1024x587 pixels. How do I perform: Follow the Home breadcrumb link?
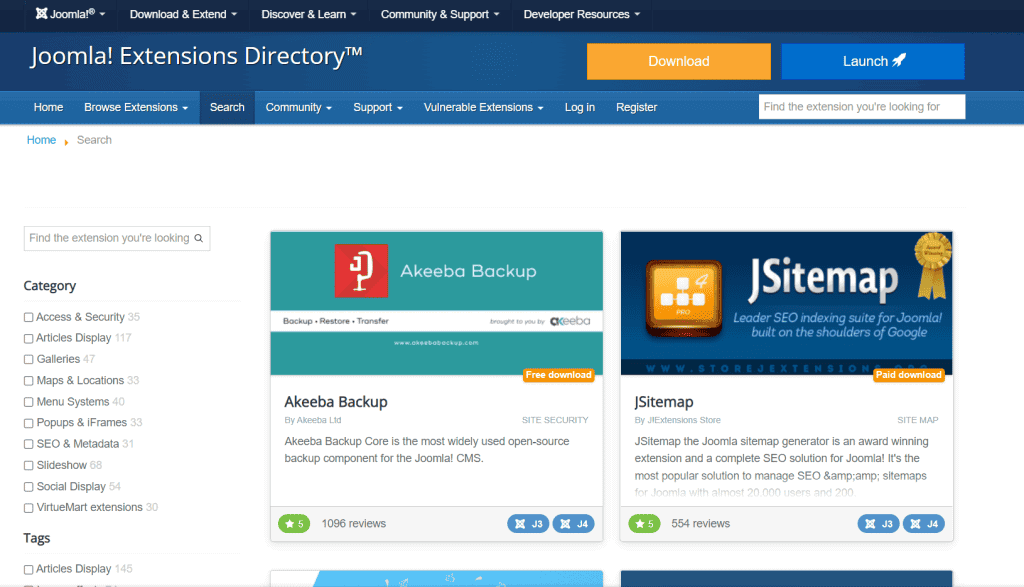[x=41, y=140]
